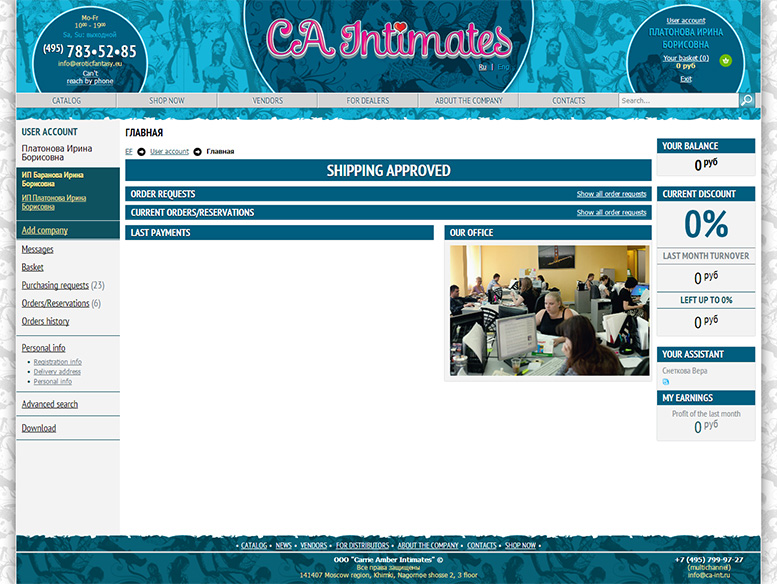The height and width of the screenshot is (584, 777).
Task: Click the assistant contact icon under Счеткова Вера
Action: tap(666, 381)
